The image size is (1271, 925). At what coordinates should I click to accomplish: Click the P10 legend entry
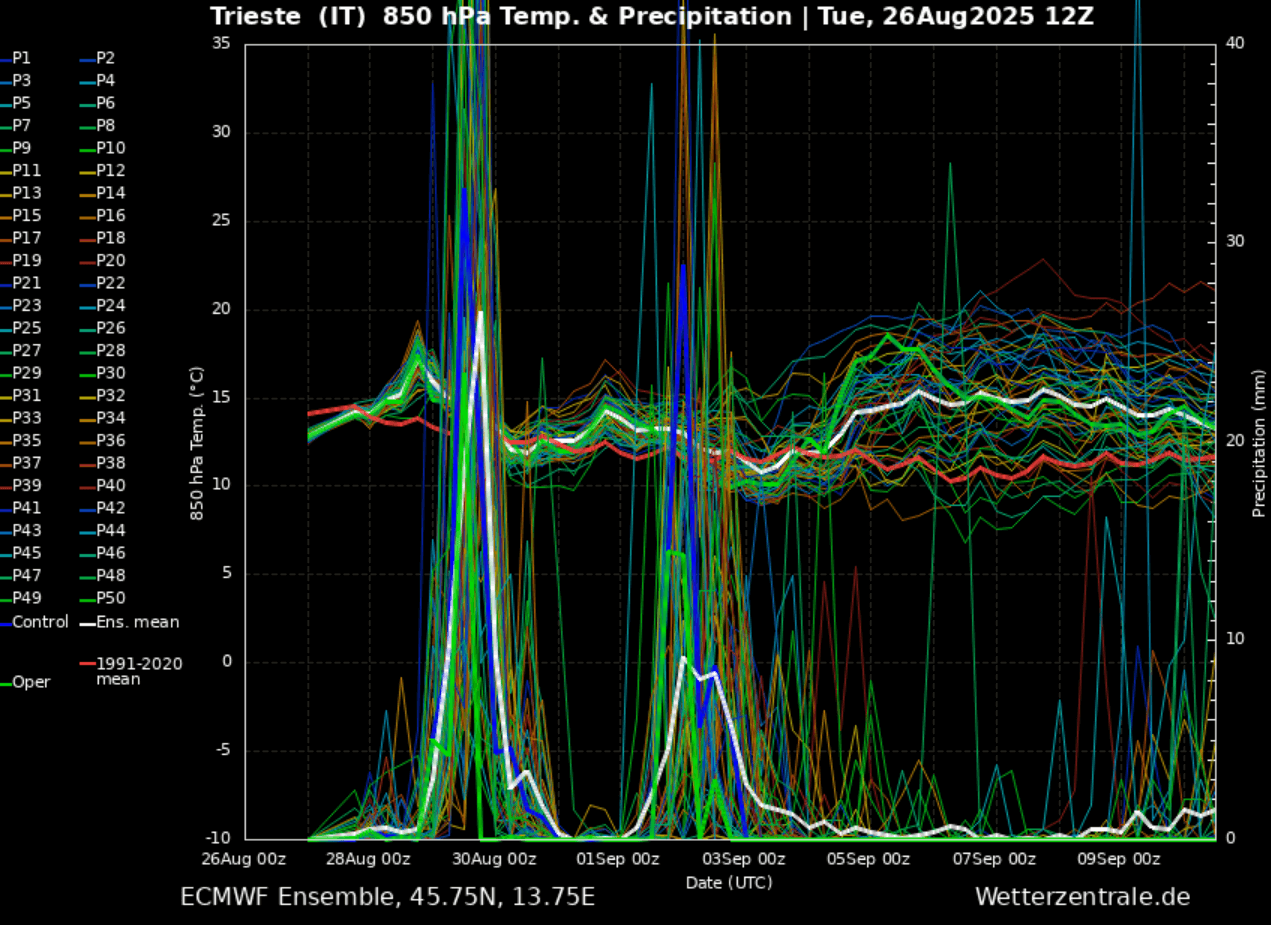(x=103, y=148)
